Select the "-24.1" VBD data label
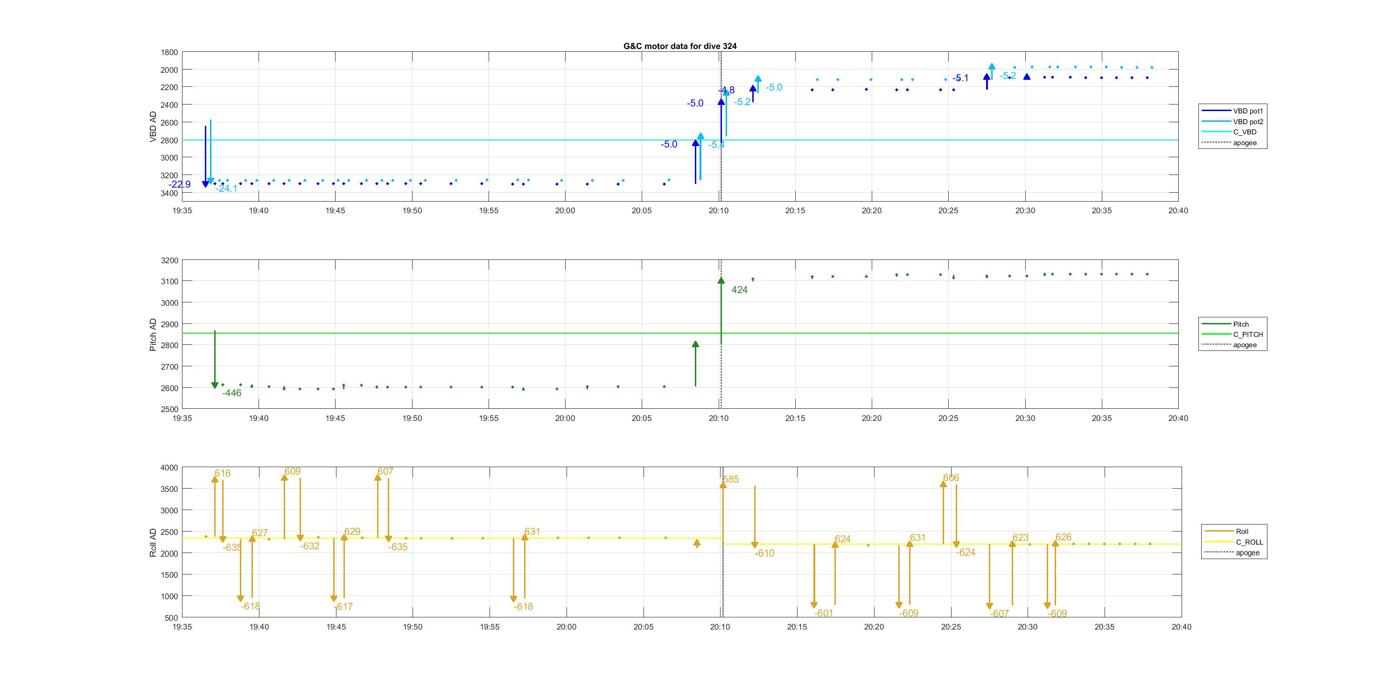This screenshot has width=1400, height=693. (x=227, y=189)
